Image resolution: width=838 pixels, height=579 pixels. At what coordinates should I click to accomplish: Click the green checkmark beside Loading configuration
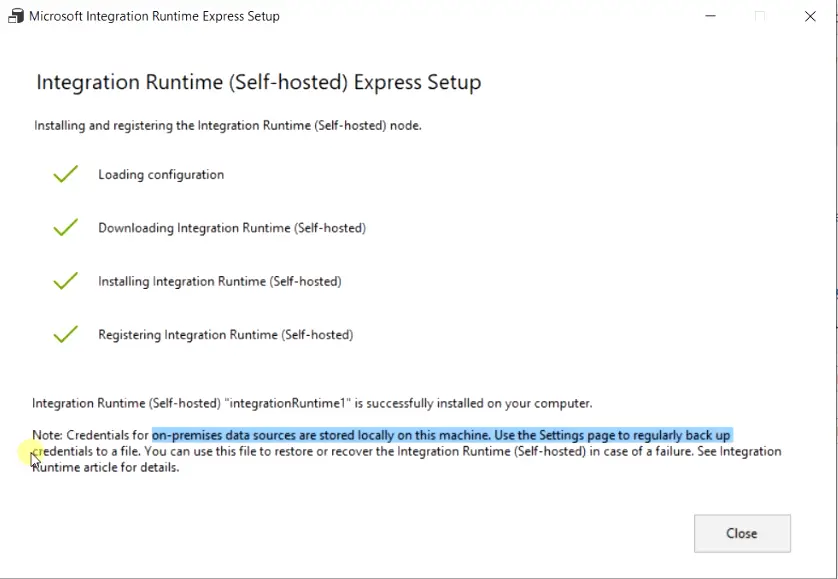pyautogui.click(x=66, y=174)
